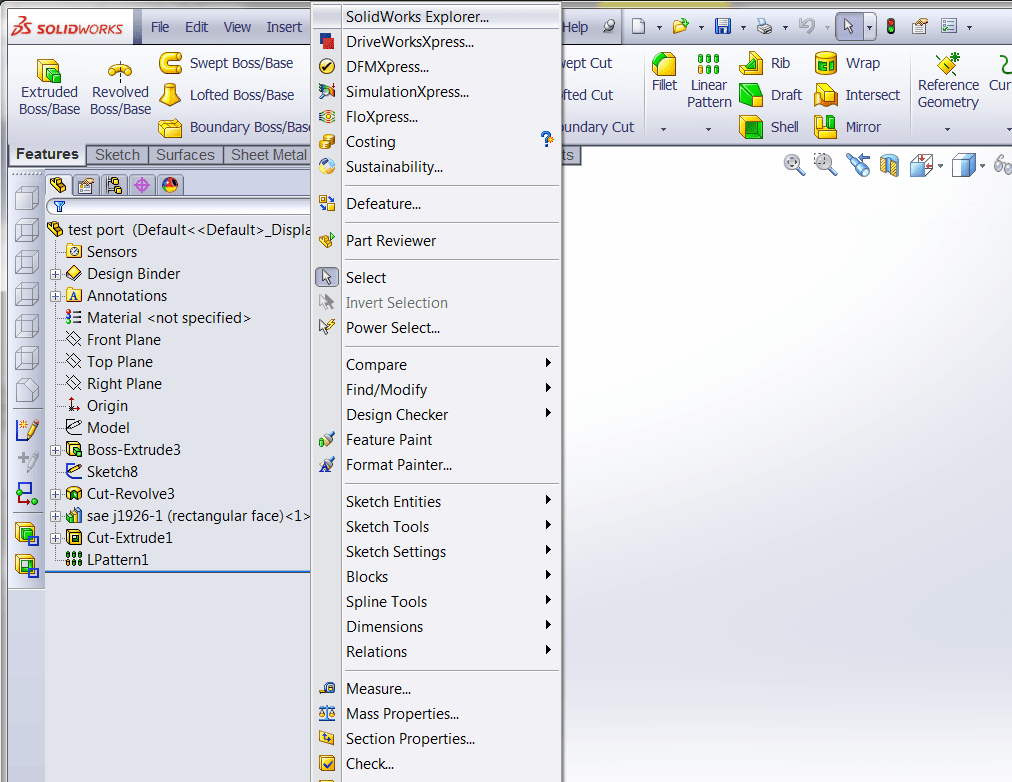Choose Mass Properties... from the menu

click(x=436, y=714)
